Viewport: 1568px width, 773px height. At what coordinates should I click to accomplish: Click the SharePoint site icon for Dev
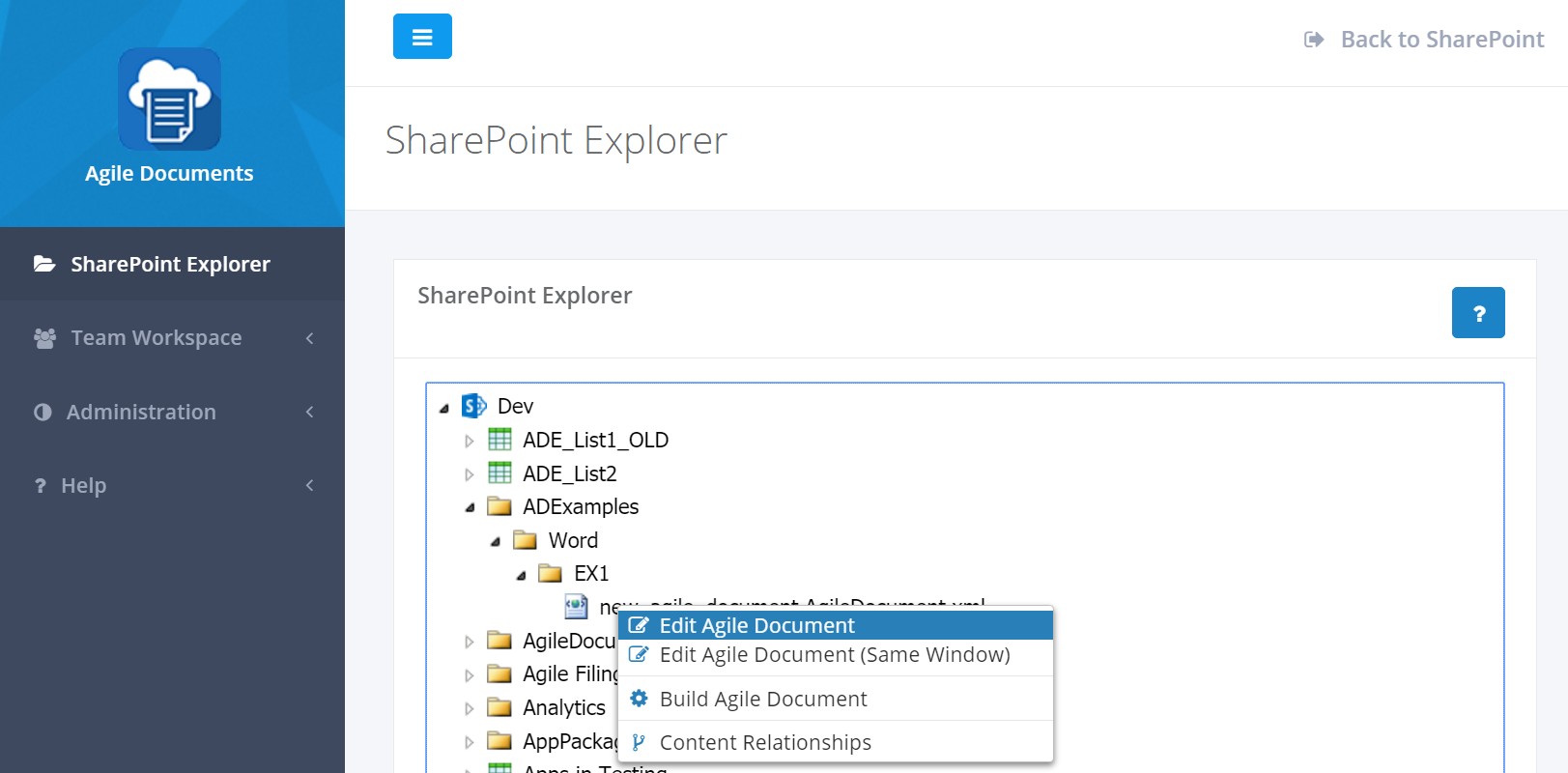point(473,406)
